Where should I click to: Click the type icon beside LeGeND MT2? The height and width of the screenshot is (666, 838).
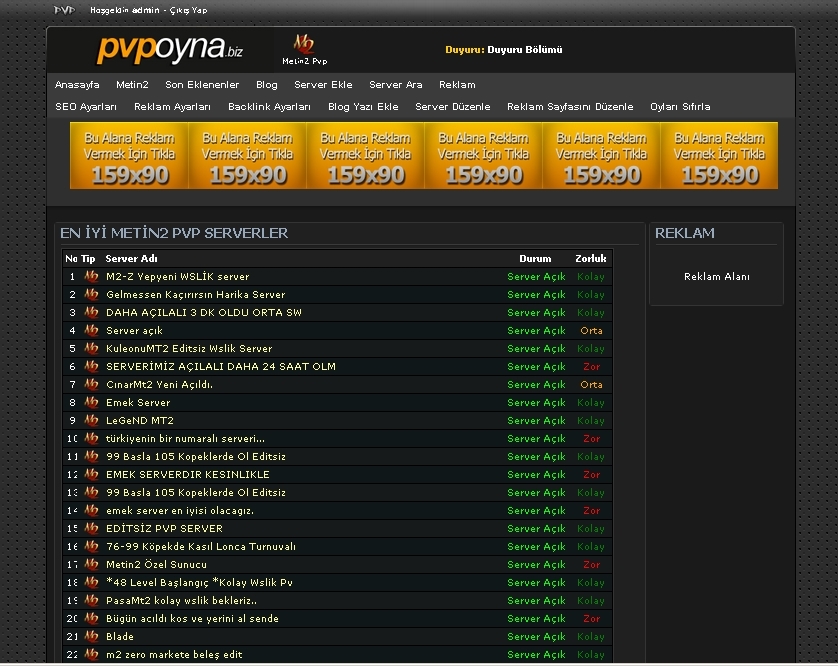(91, 421)
